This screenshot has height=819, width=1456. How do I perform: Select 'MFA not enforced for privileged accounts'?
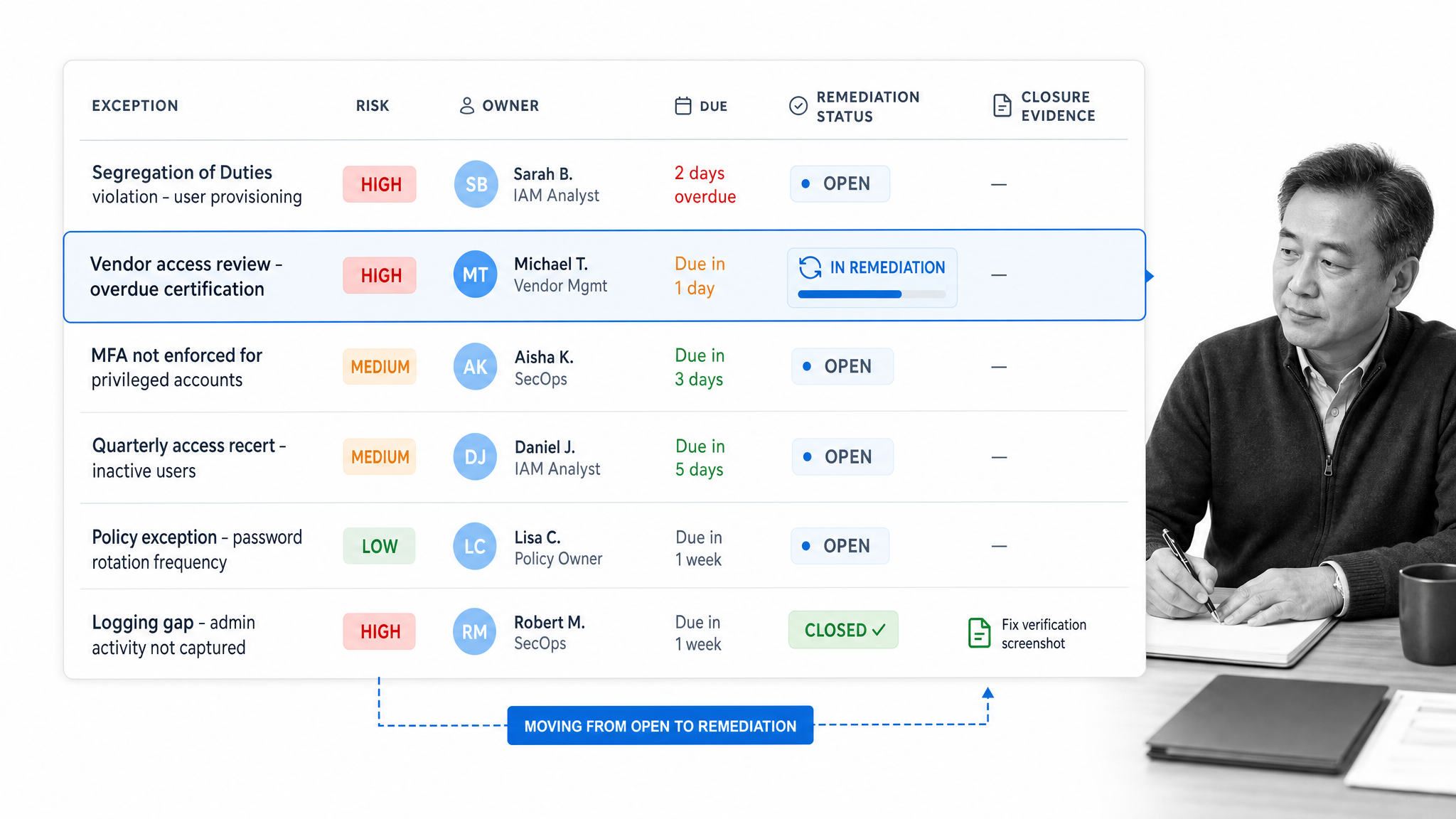(x=176, y=367)
